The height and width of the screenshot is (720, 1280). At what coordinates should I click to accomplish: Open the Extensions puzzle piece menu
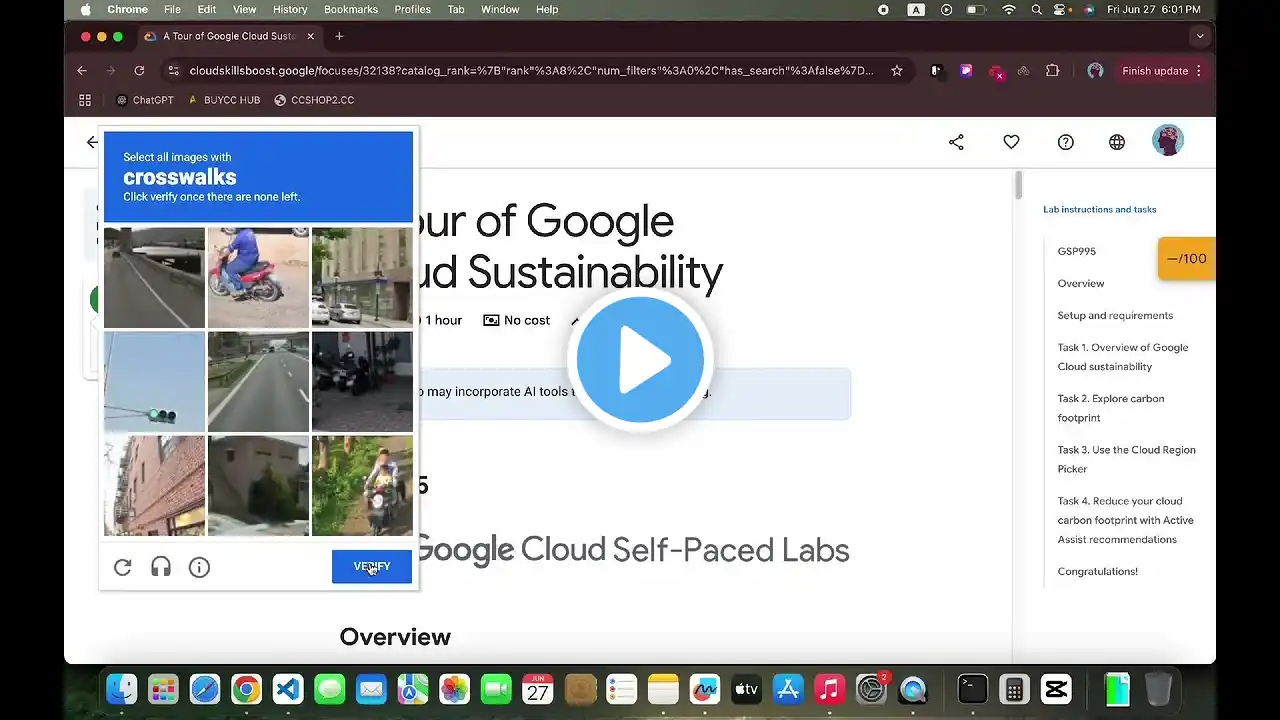point(1052,71)
